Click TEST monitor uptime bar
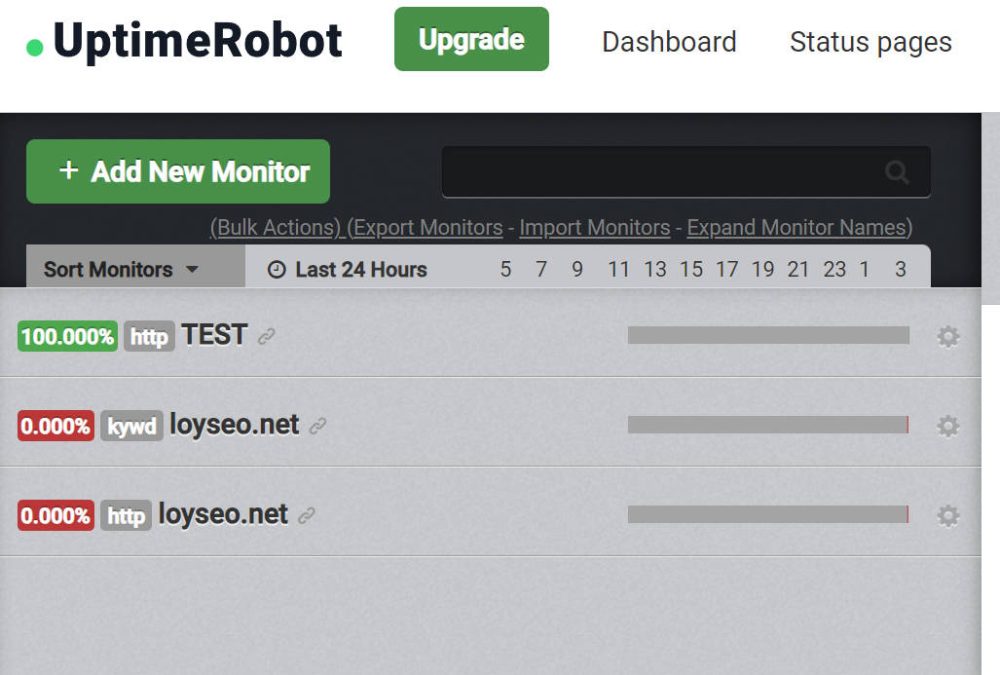 tap(768, 335)
